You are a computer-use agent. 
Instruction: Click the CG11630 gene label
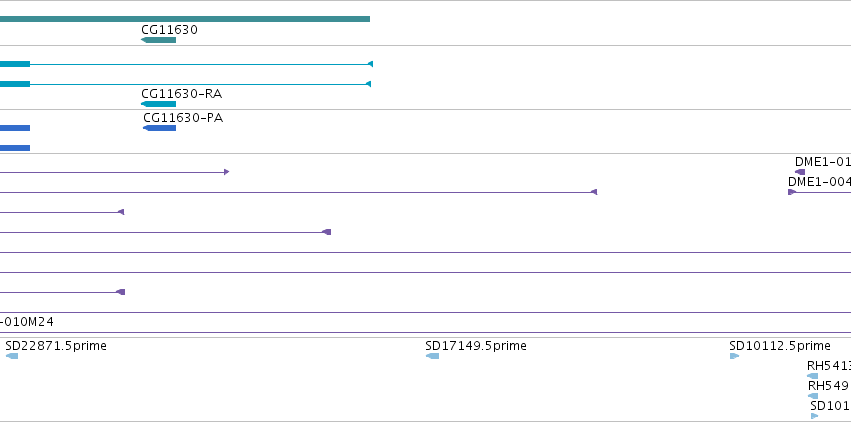(169, 30)
